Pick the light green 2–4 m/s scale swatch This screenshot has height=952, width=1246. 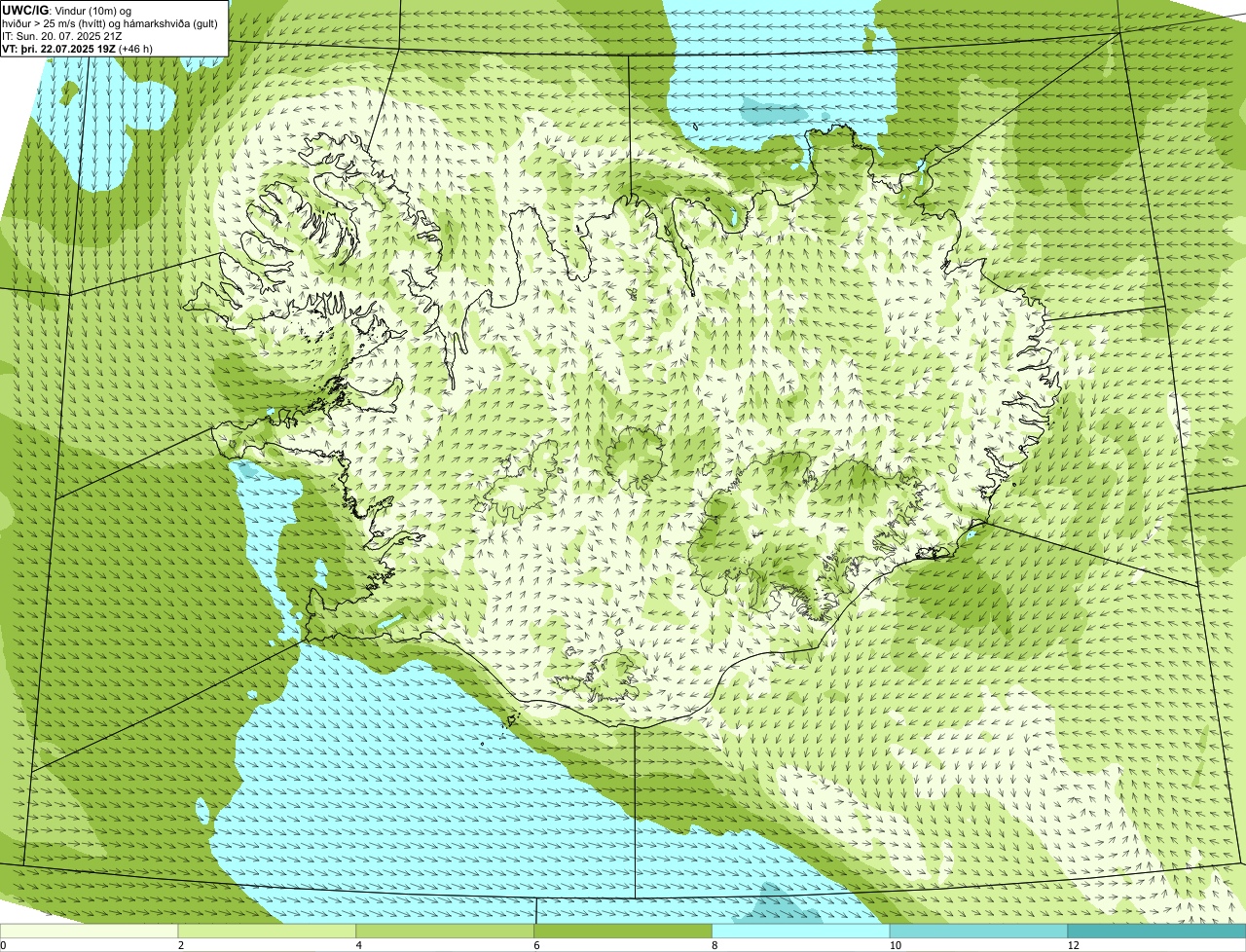(x=268, y=932)
